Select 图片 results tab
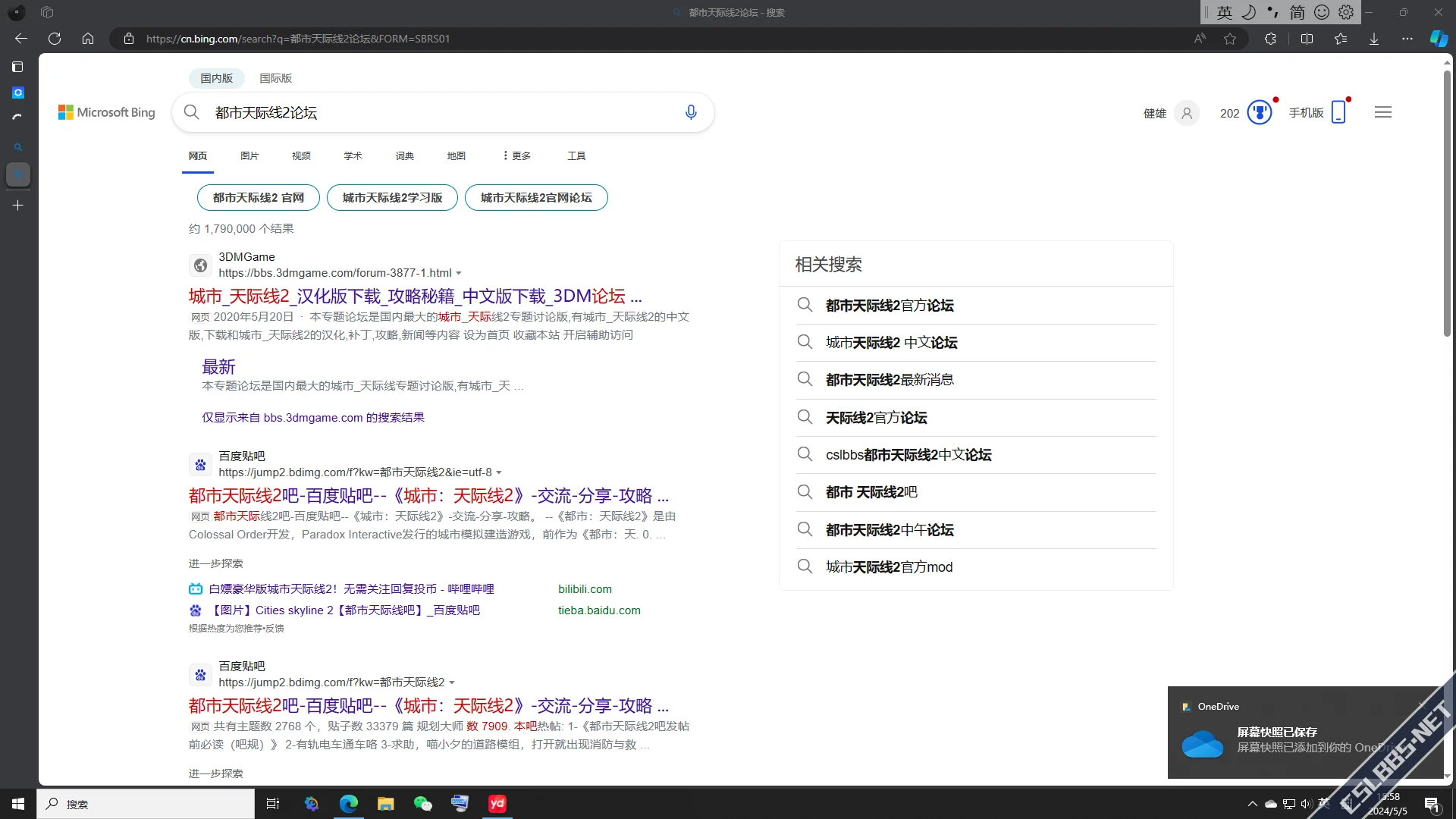Screen dimensions: 1456x819 pos(249,155)
